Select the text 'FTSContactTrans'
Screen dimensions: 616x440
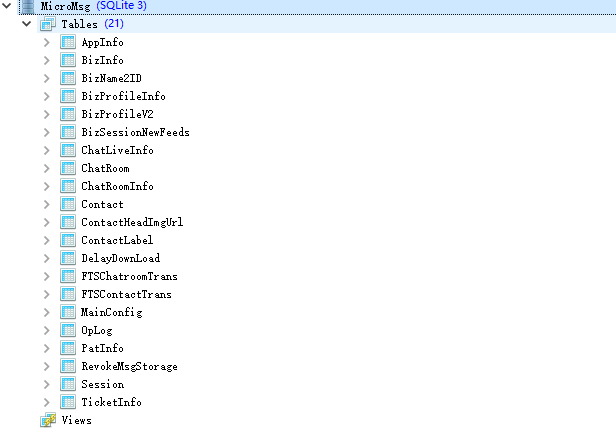pyautogui.click(x=126, y=294)
